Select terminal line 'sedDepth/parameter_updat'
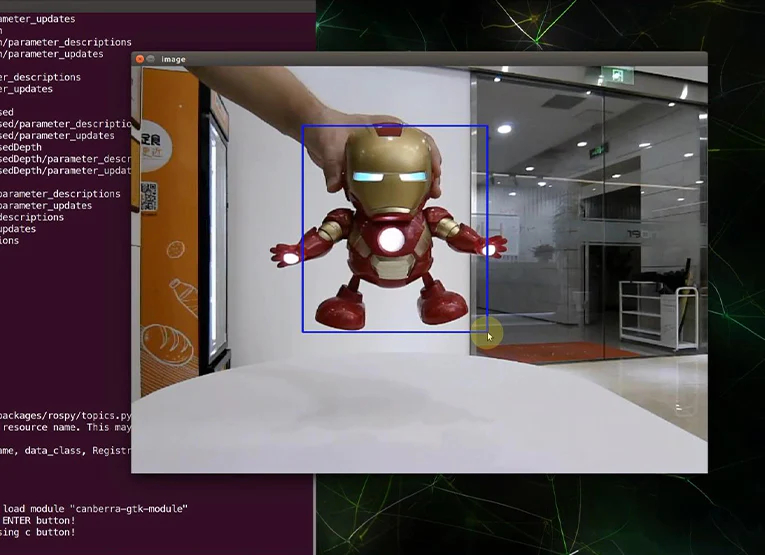 pos(65,171)
